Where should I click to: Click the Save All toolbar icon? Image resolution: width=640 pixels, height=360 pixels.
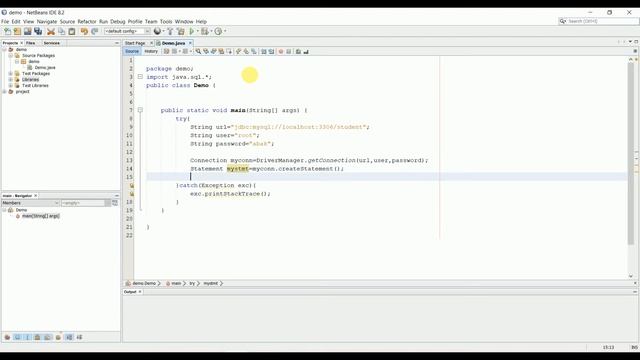[x=38, y=31]
